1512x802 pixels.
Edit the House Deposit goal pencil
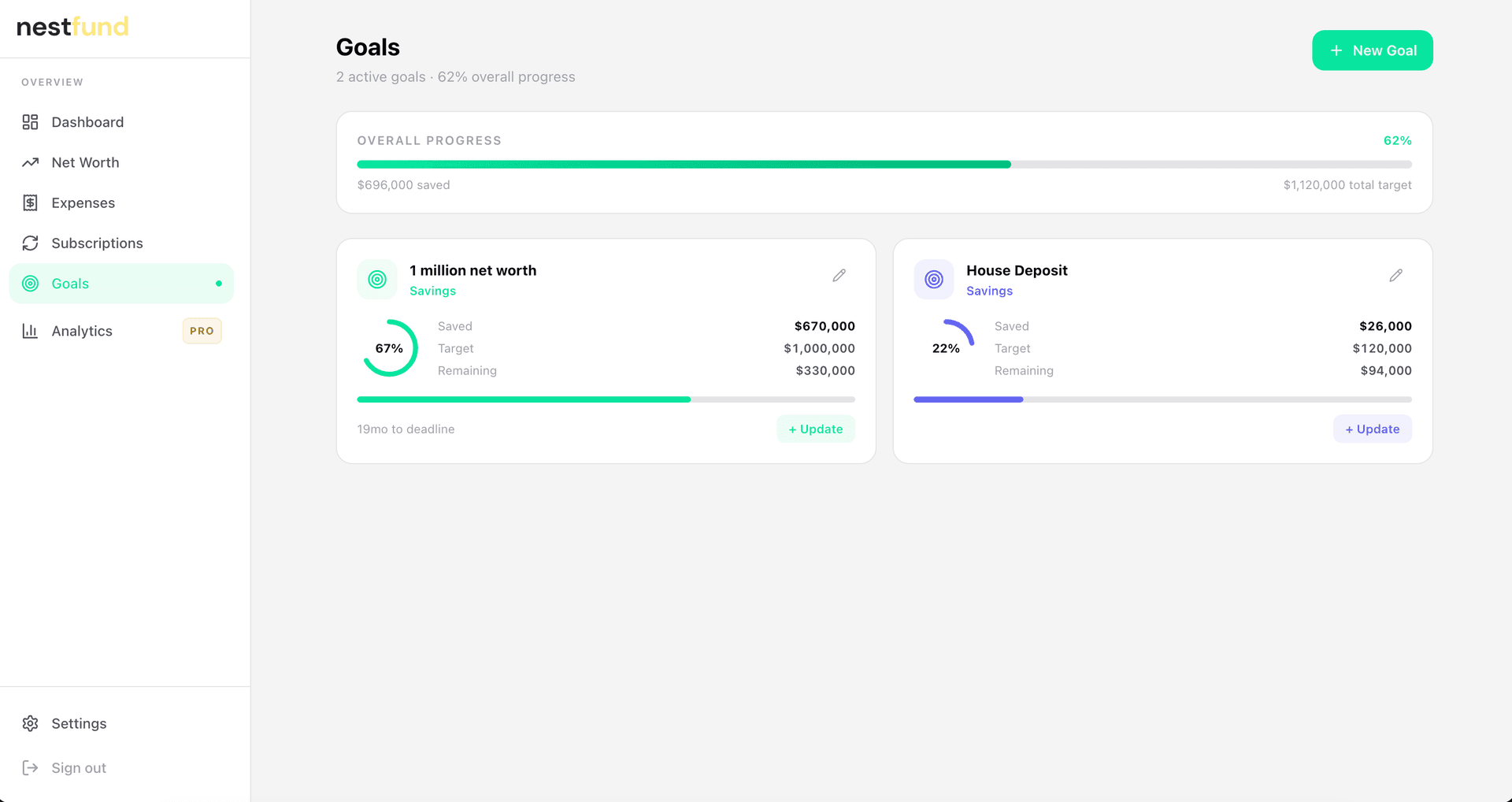point(1395,275)
